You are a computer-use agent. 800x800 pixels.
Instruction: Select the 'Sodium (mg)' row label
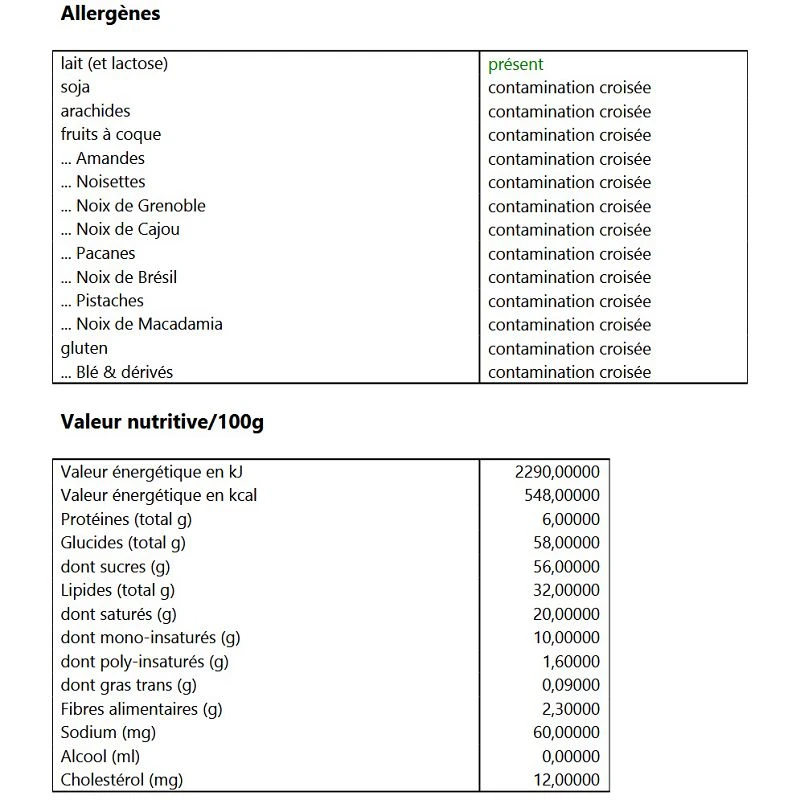click(108, 733)
